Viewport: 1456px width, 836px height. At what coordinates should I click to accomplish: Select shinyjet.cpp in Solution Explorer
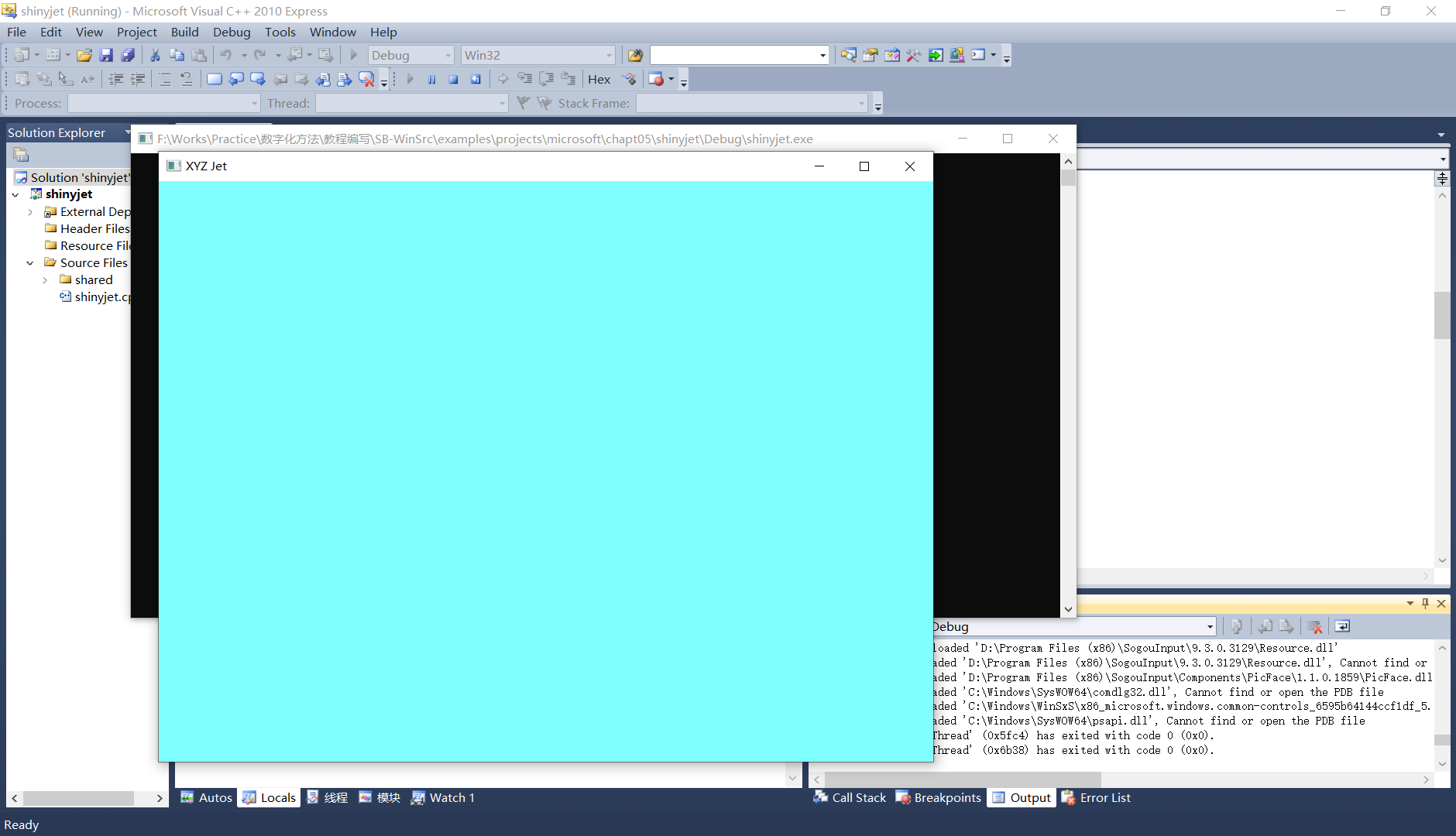96,296
